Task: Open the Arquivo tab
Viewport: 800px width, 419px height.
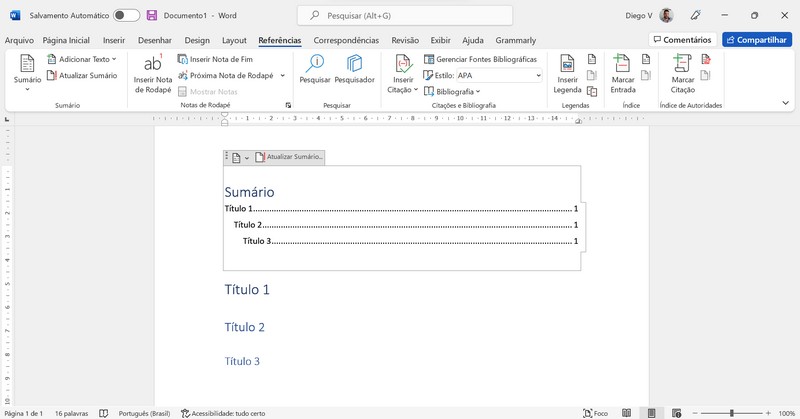Action: click(19, 40)
